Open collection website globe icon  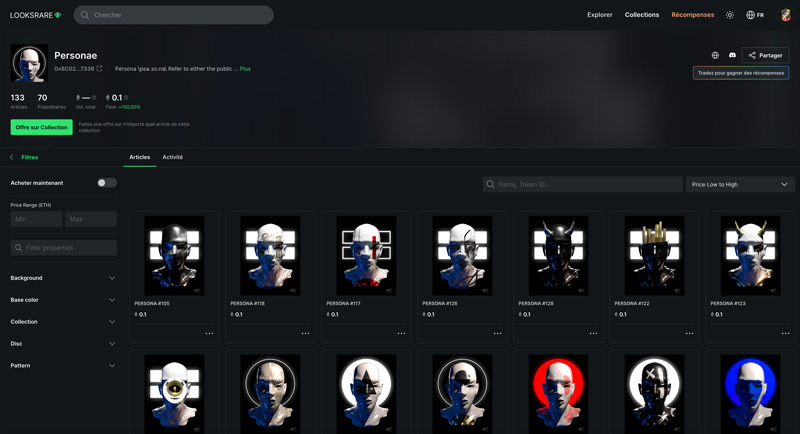pos(715,55)
